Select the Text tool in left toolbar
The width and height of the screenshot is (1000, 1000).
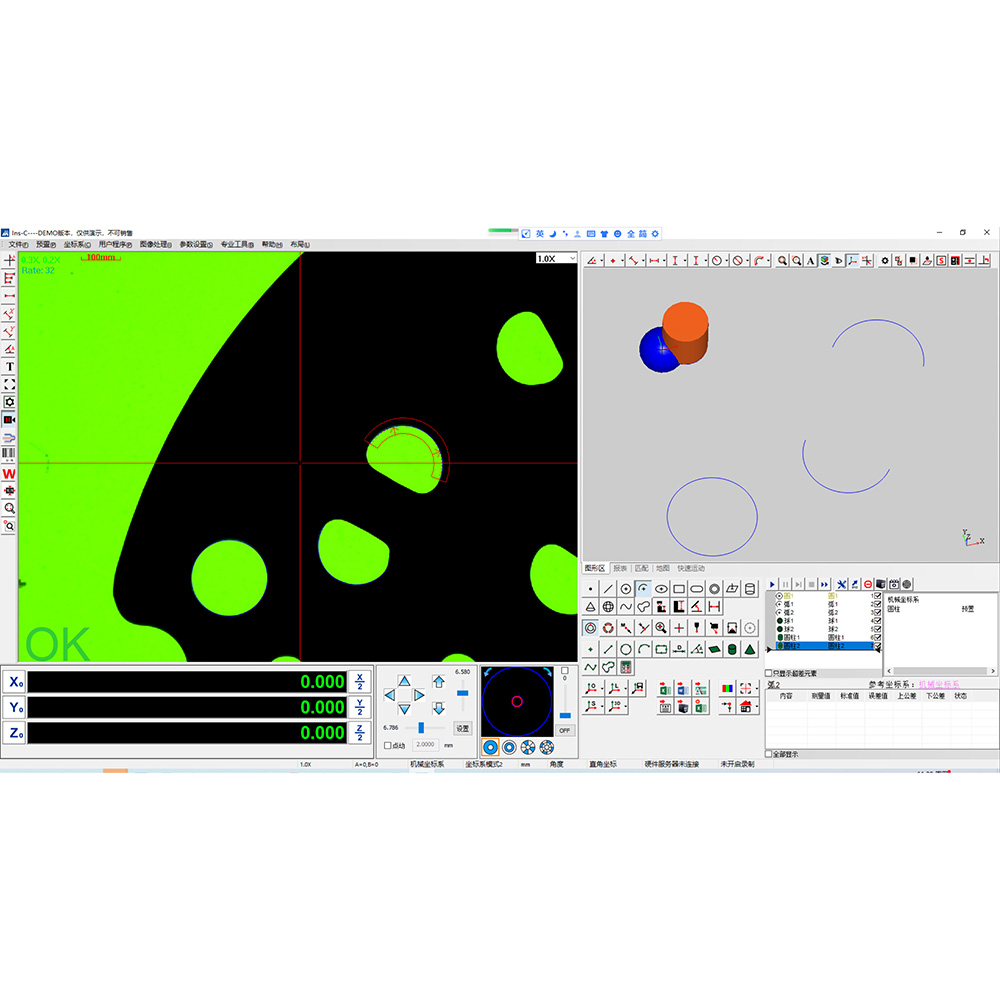[9, 367]
